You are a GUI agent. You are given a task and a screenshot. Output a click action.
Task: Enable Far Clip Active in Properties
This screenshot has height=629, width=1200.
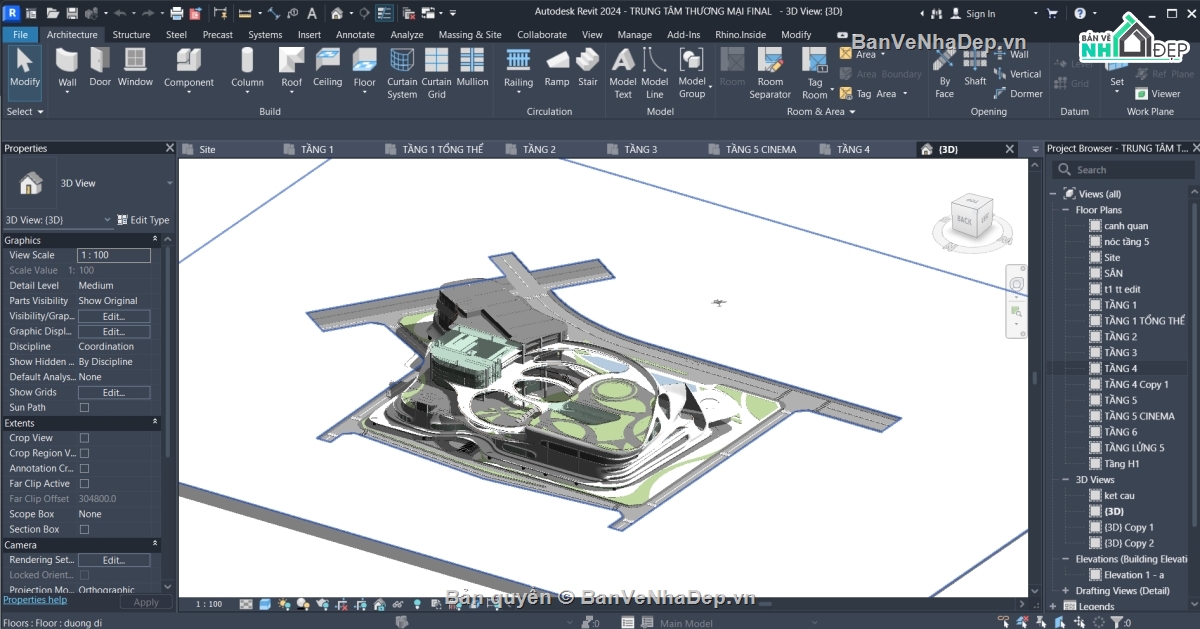click(x=84, y=483)
